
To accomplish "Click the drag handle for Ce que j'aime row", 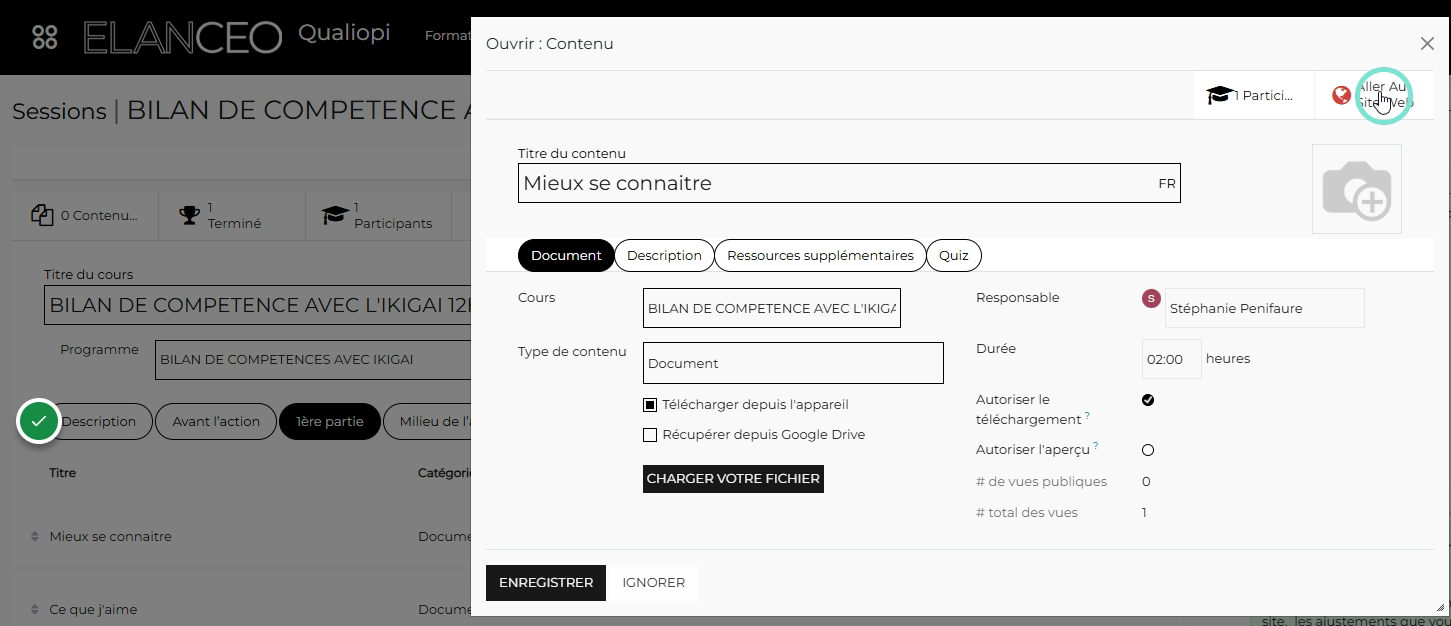I will (x=35, y=610).
